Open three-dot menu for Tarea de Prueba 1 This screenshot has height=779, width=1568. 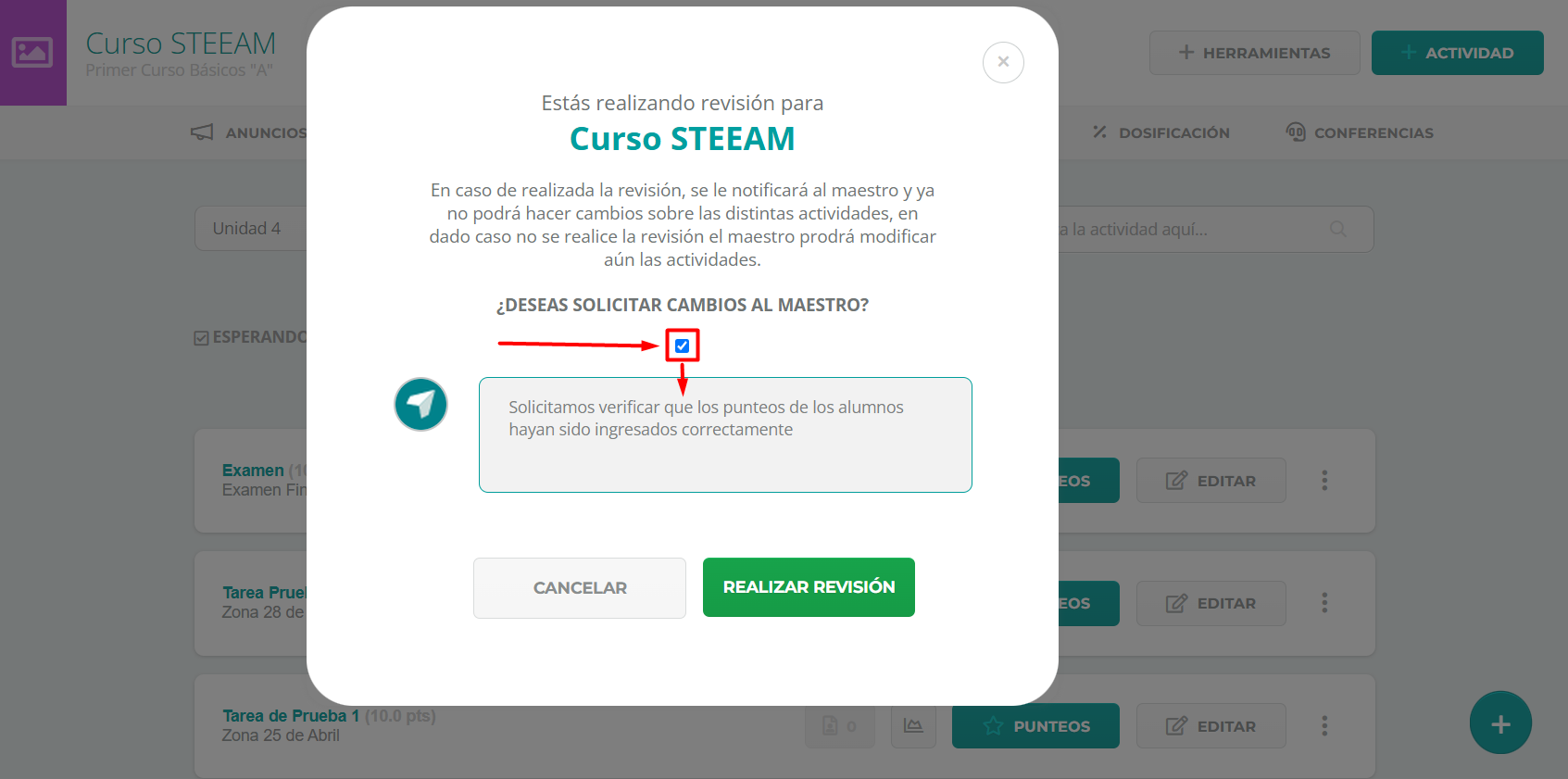click(x=1324, y=725)
